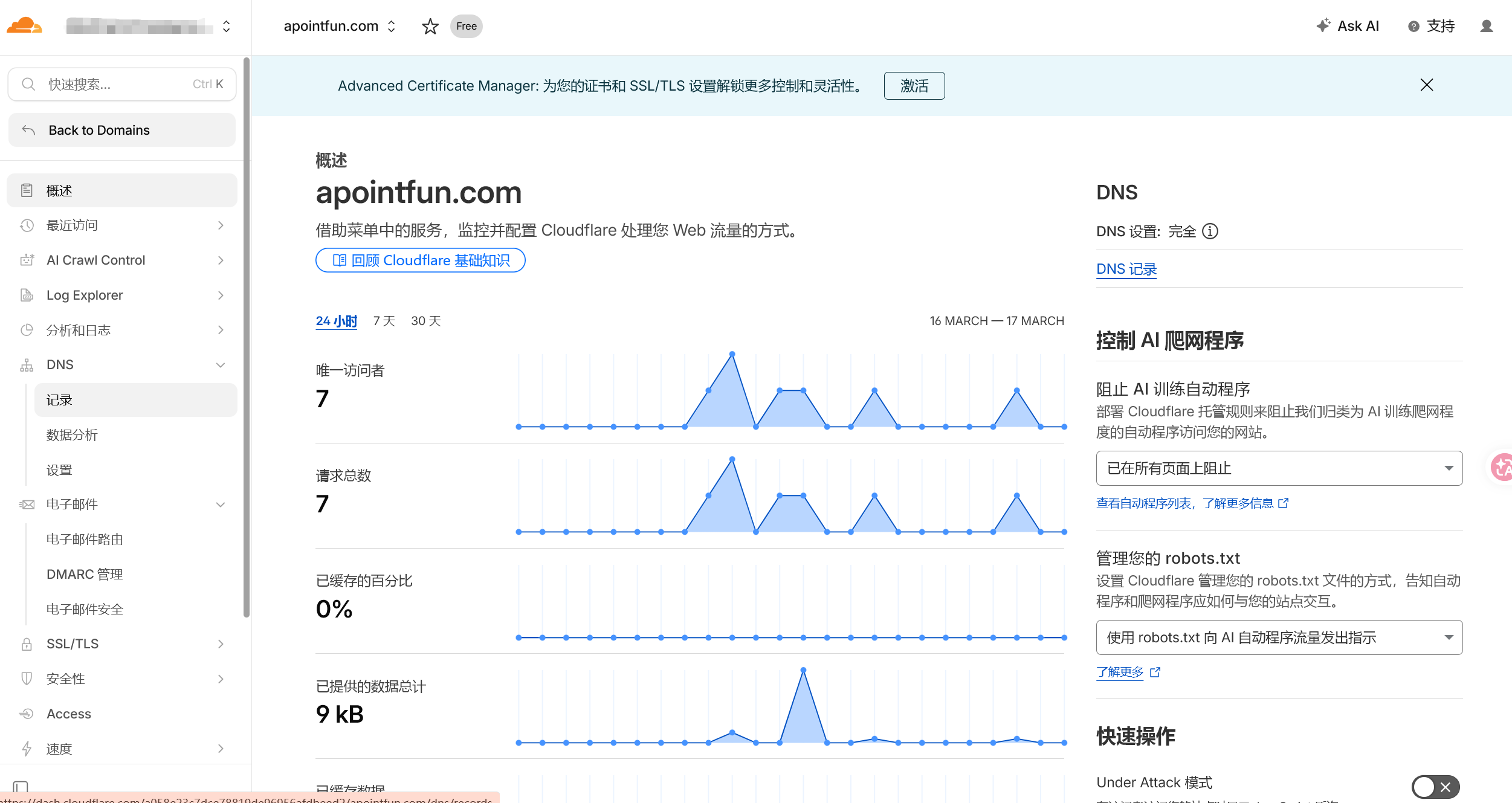Image resolution: width=1512 pixels, height=803 pixels.
Task: Star the apointfun.com domain
Action: [430, 26]
